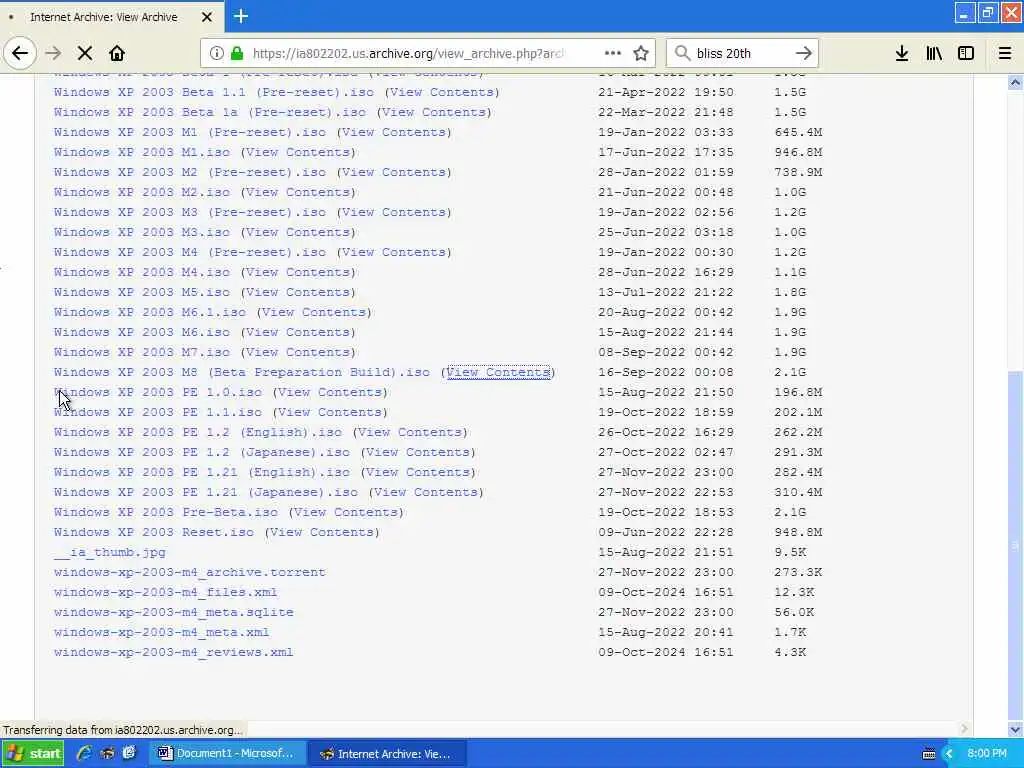Switch to Document1 Microsoft Word taskbar button

pyautogui.click(x=228, y=753)
